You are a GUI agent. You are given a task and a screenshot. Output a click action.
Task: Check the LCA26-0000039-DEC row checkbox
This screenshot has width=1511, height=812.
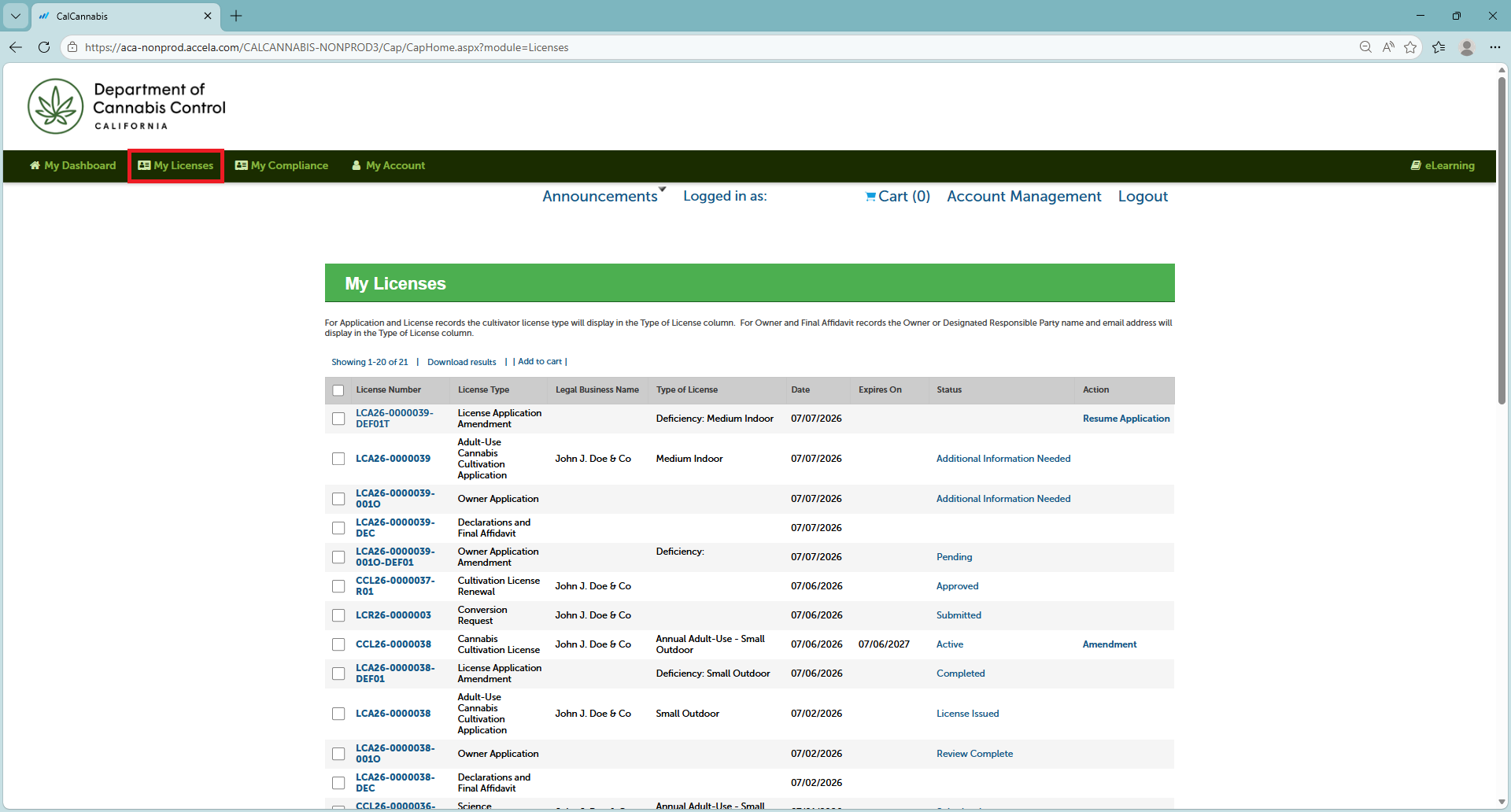coord(338,528)
